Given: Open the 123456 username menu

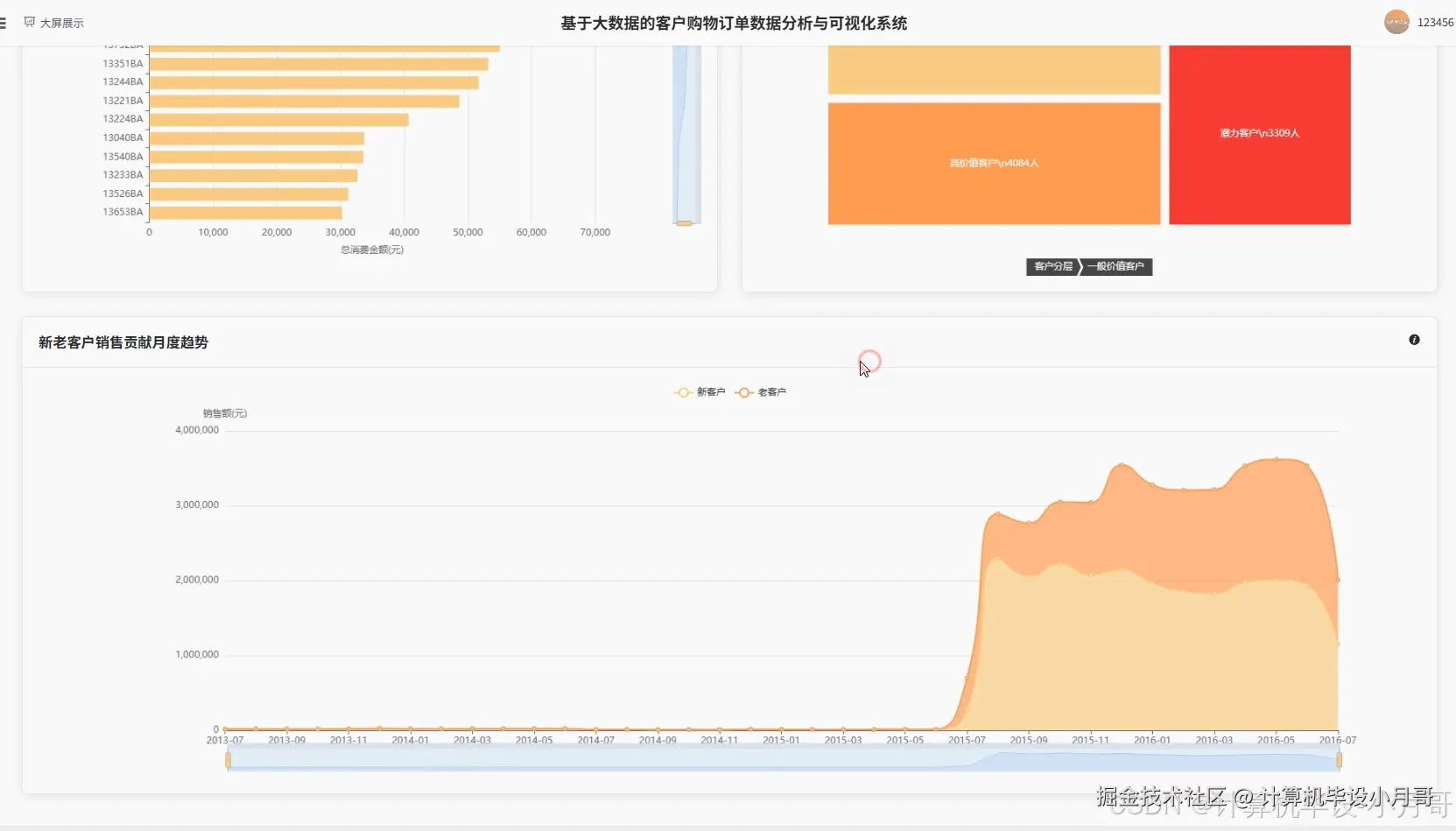Looking at the screenshot, I should tap(1436, 23).
